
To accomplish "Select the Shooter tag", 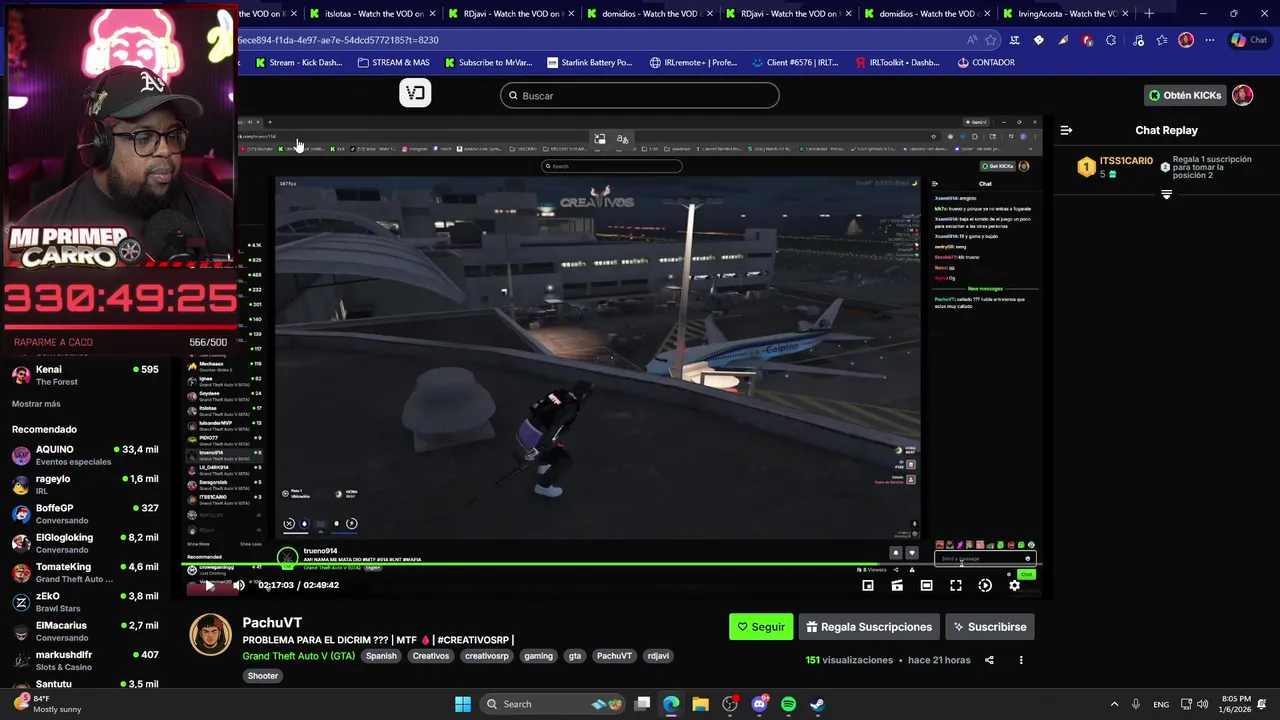I will pyautogui.click(x=263, y=676).
